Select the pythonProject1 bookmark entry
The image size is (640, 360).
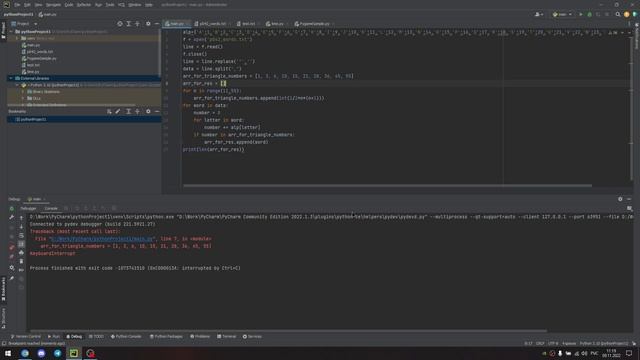[31, 120]
